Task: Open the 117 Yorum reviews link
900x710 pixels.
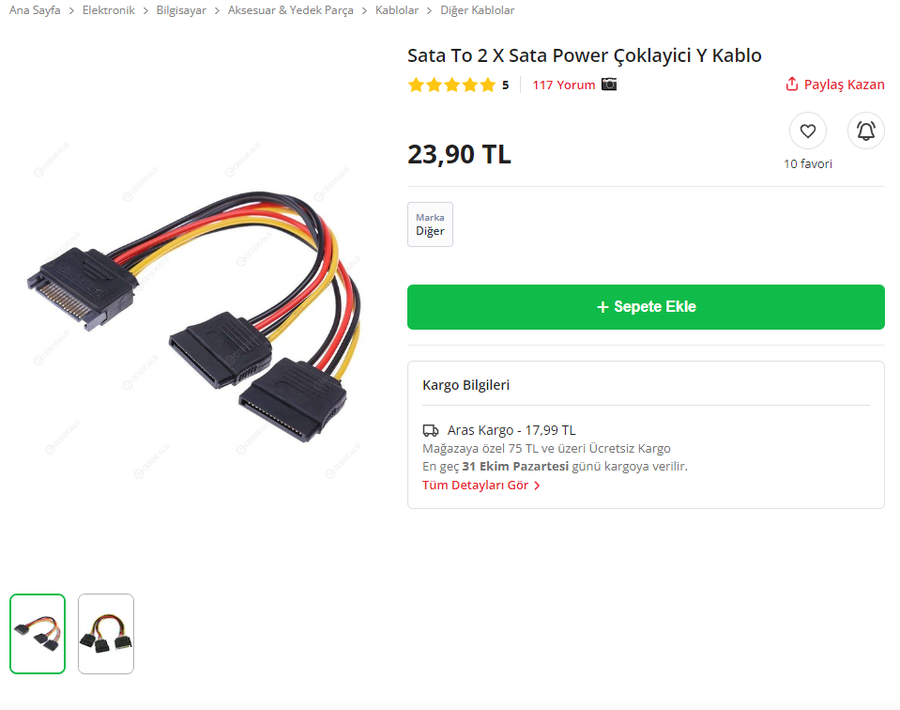Action: coord(564,85)
